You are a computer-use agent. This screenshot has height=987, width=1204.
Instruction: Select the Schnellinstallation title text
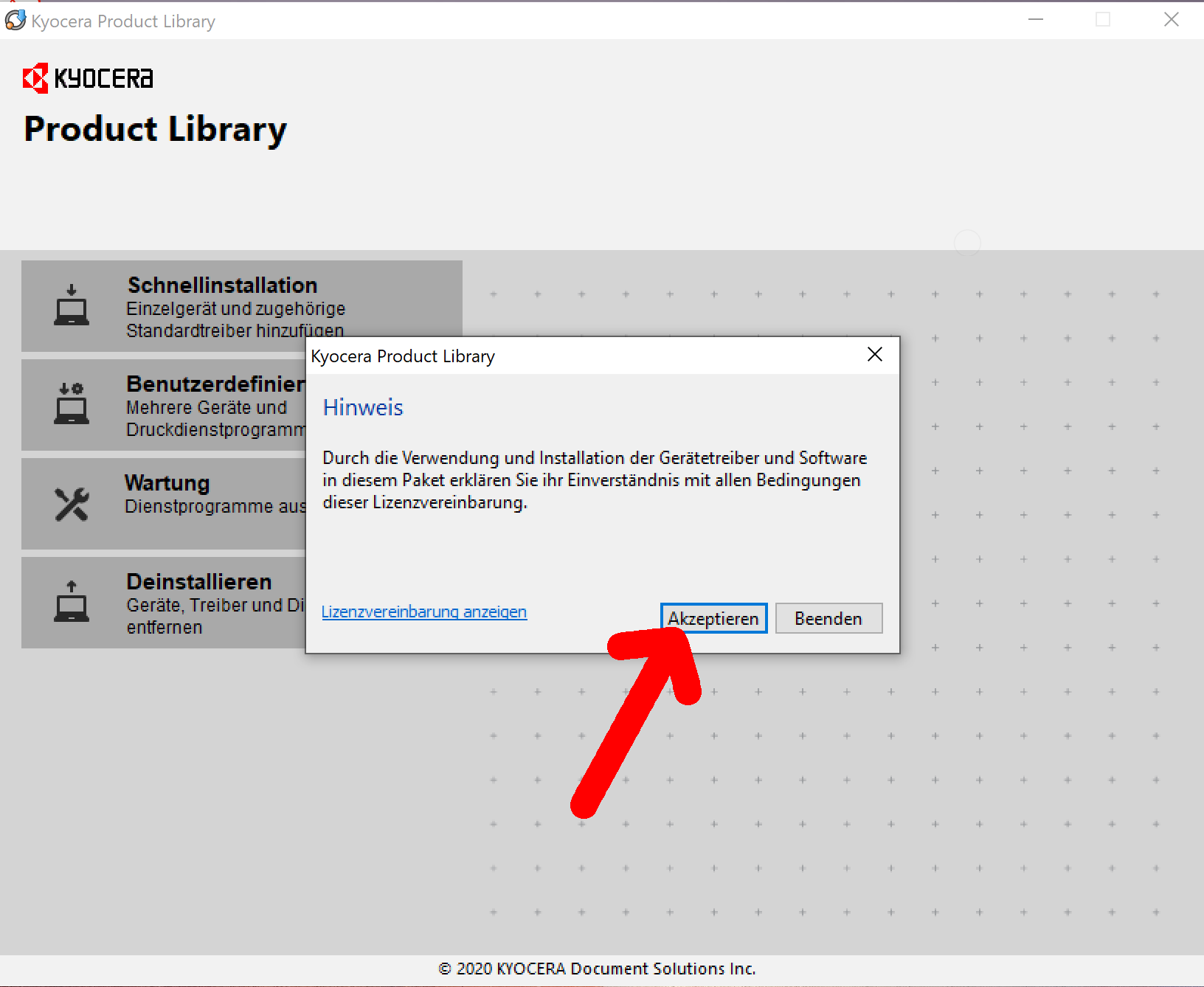pos(222,285)
